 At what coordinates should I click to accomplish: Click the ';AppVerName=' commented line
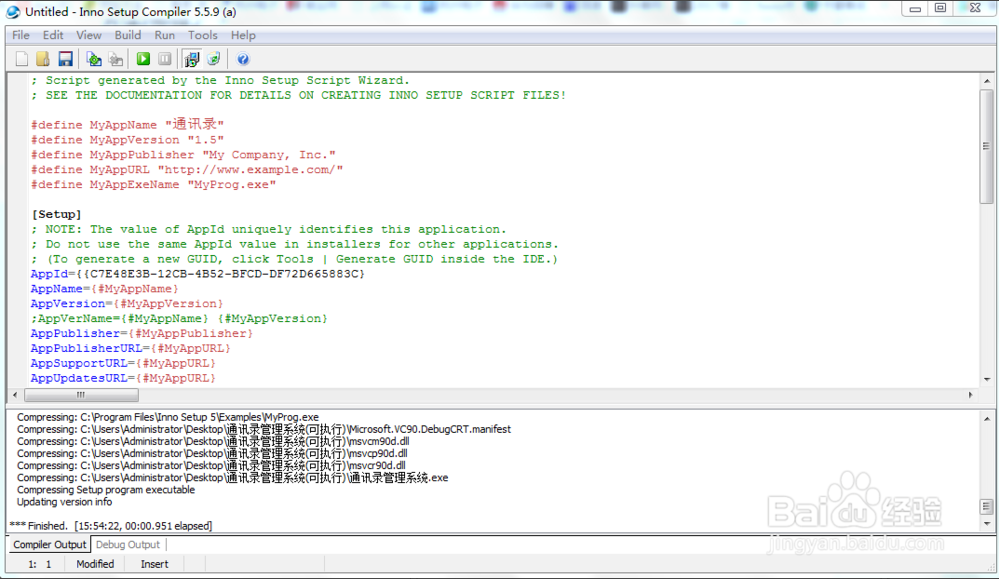point(179,318)
